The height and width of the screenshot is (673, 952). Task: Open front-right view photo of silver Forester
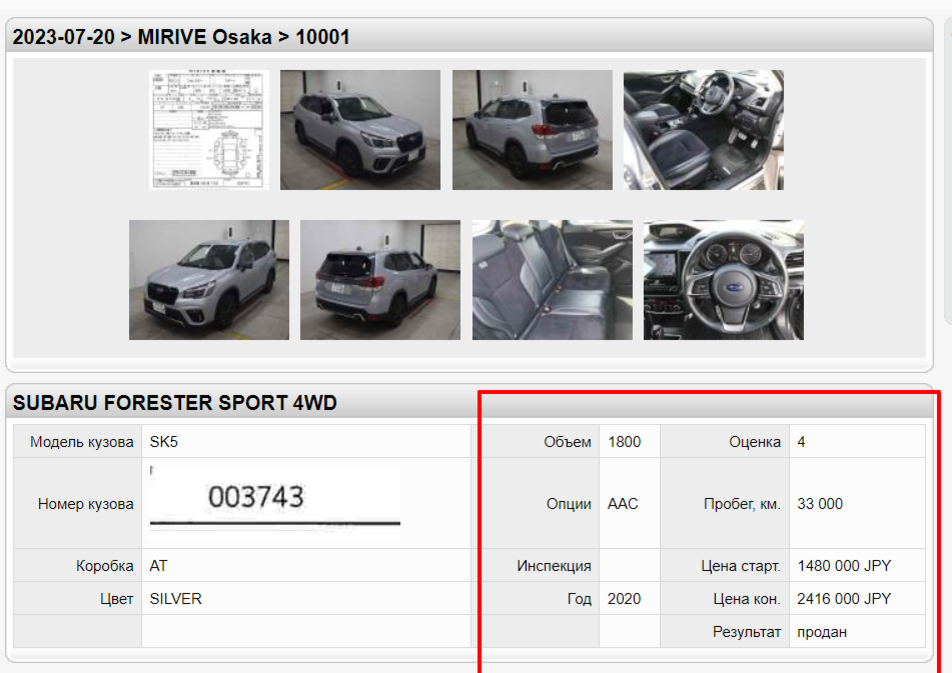pyautogui.click(x=360, y=129)
